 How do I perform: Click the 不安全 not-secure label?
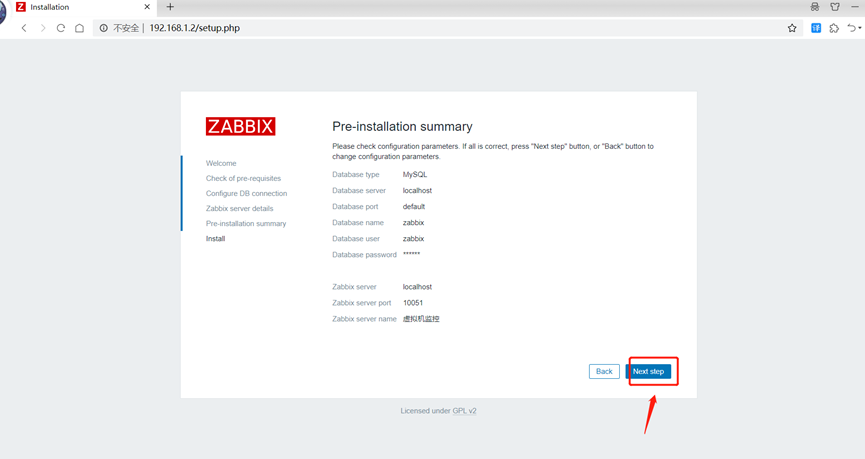click(126, 28)
